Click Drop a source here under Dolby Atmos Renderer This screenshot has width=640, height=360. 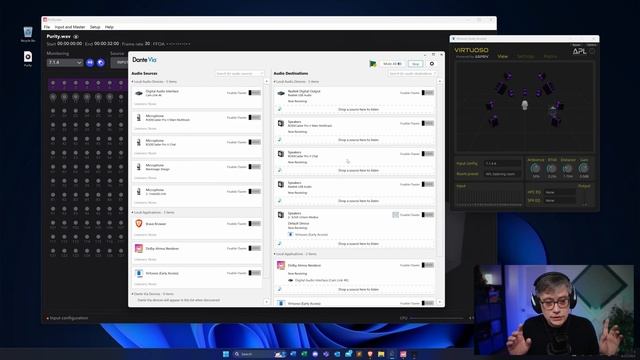click(x=358, y=289)
